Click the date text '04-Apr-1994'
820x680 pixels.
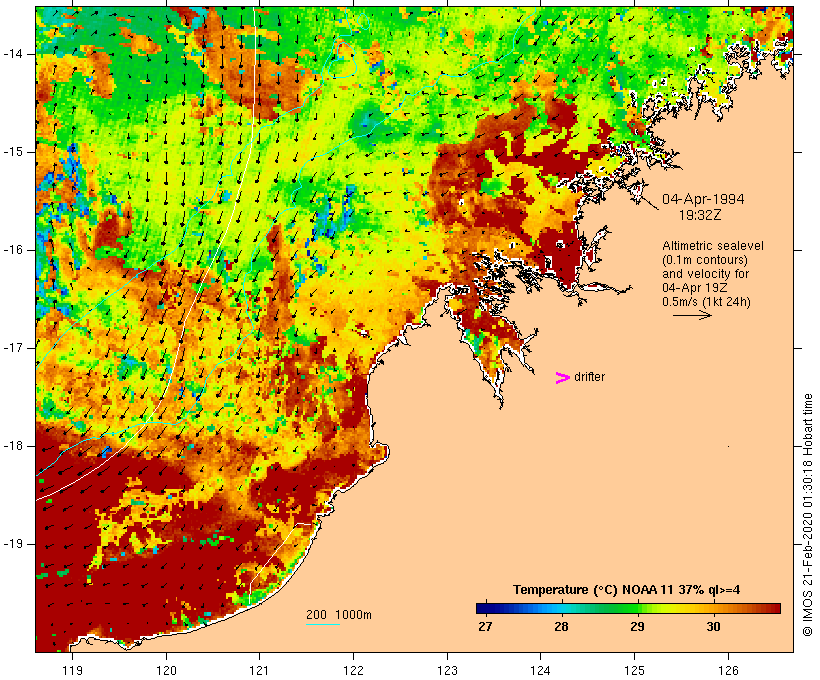point(703,199)
